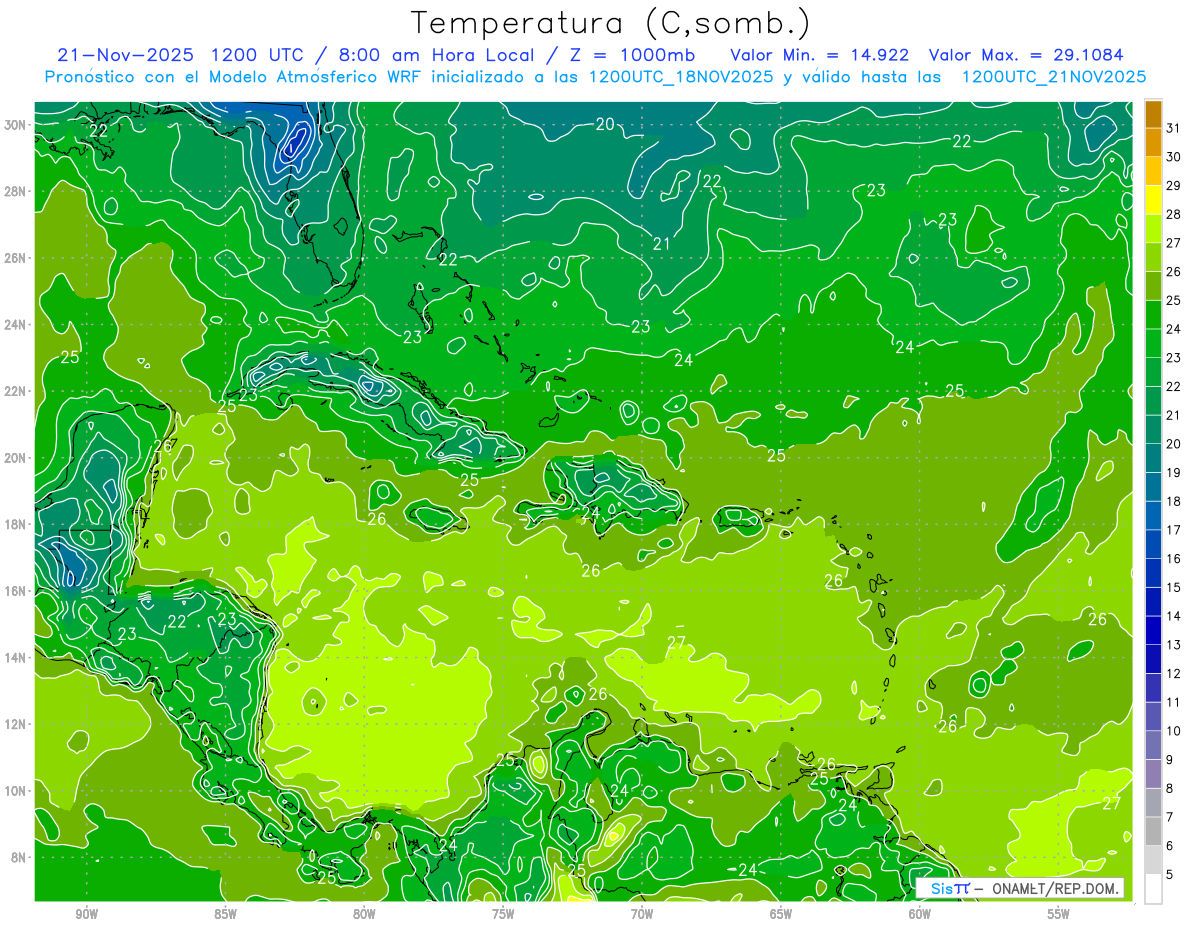Pick dark orange swatch above 31 on scale
1200x927 pixels.
point(1153,114)
